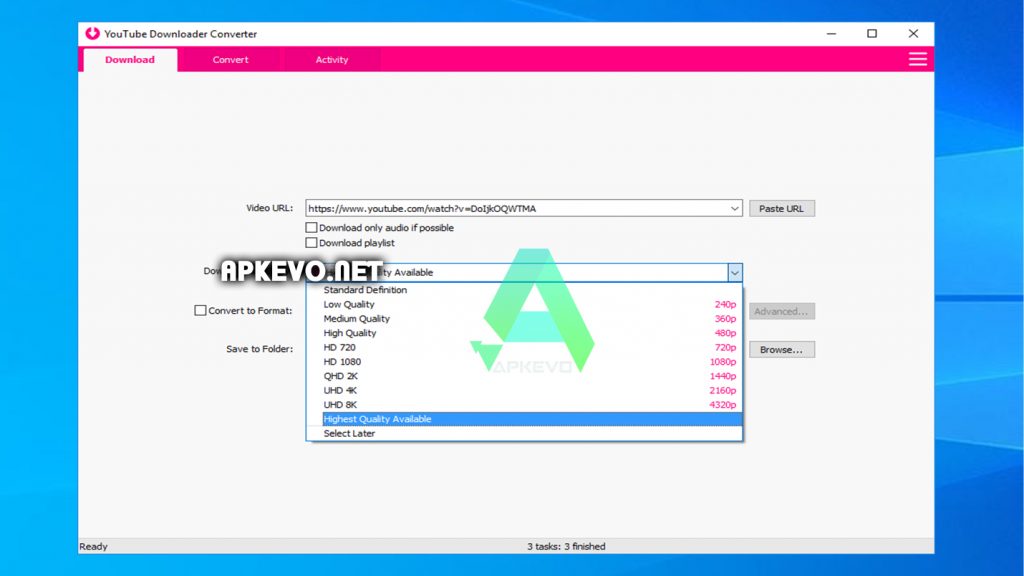Select High Quality 480p option
This screenshot has height=576, width=1024.
524,333
